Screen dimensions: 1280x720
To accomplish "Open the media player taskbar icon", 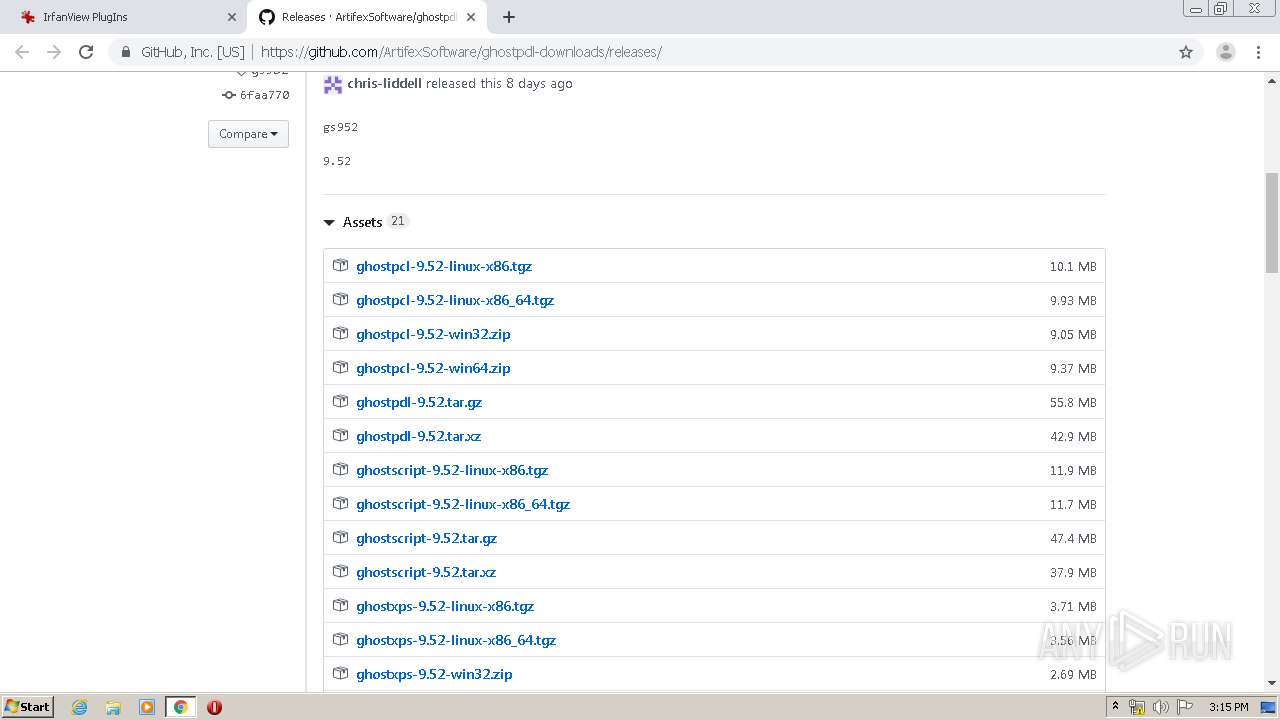I will [147, 707].
